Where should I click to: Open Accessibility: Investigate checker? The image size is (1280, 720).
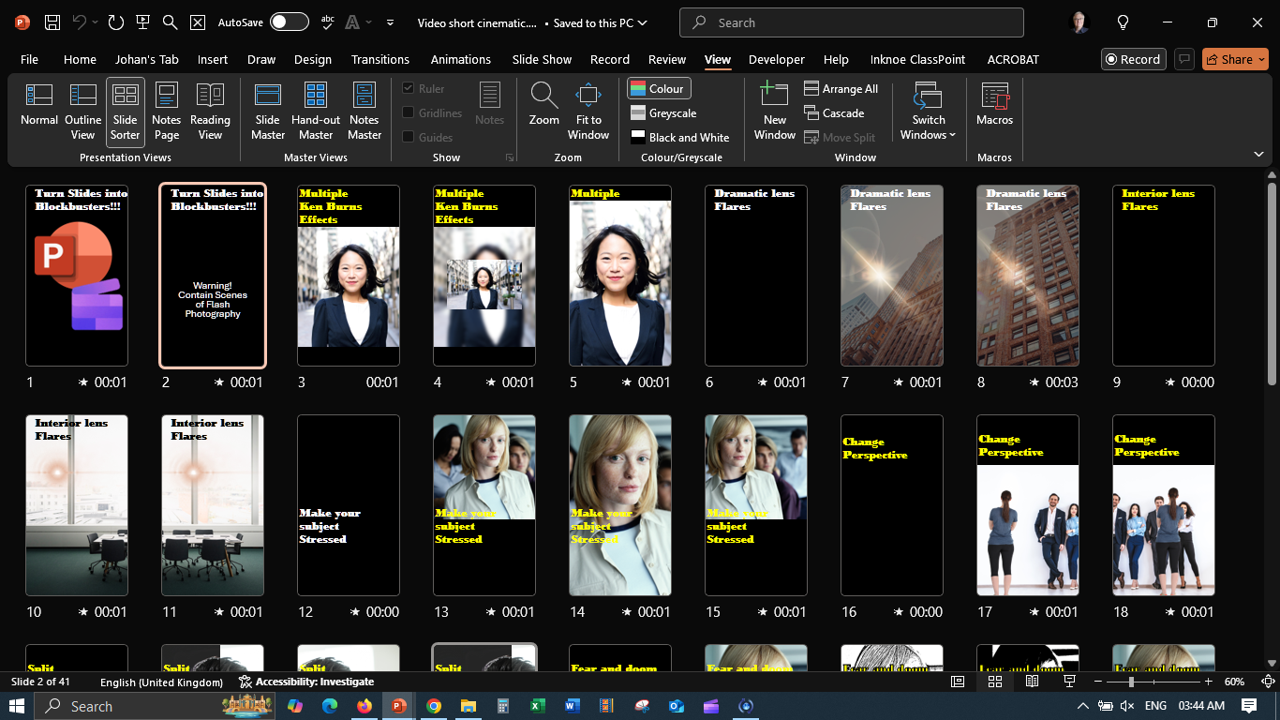coord(306,682)
